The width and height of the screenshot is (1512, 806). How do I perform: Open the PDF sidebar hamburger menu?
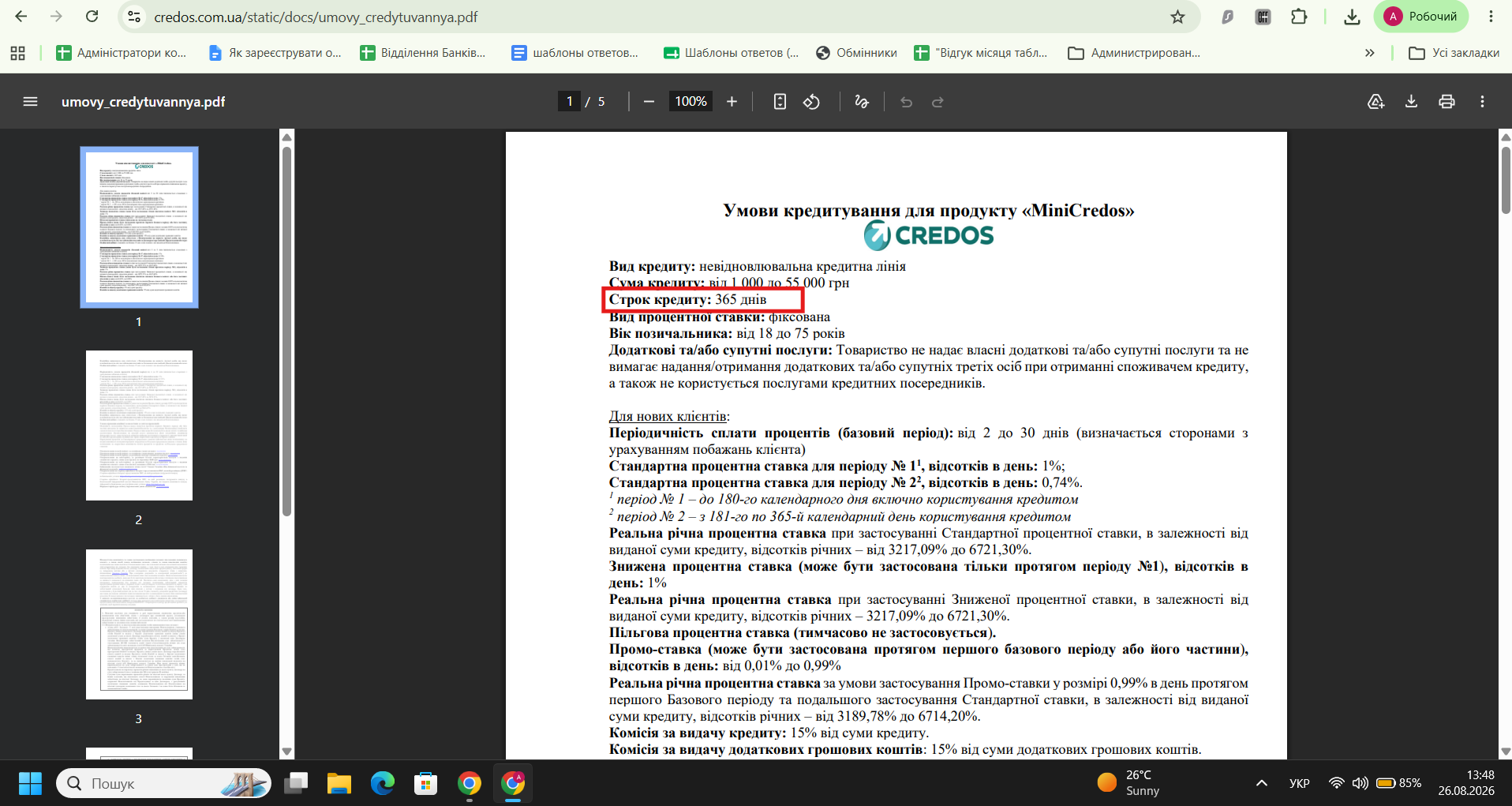(31, 102)
